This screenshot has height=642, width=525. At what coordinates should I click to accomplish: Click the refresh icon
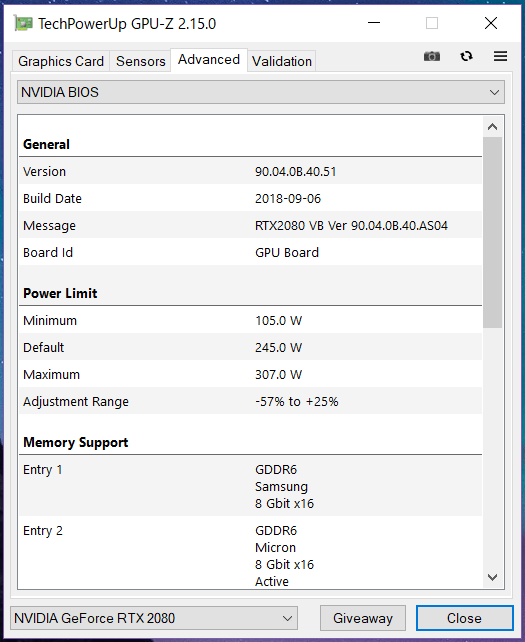click(466, 56)
